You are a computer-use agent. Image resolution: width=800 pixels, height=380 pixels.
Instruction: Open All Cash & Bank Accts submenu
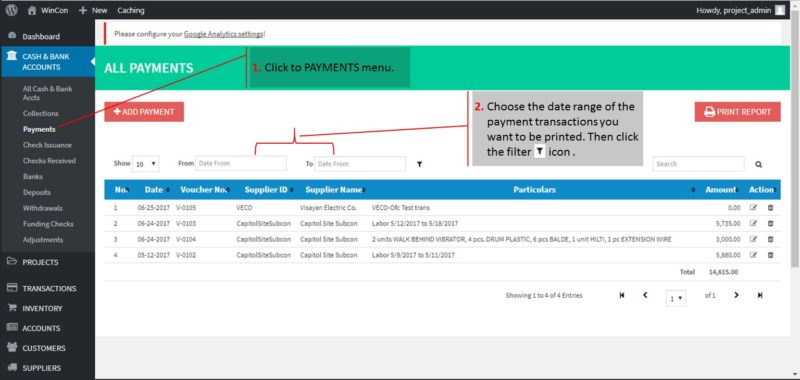pos(47,93)
